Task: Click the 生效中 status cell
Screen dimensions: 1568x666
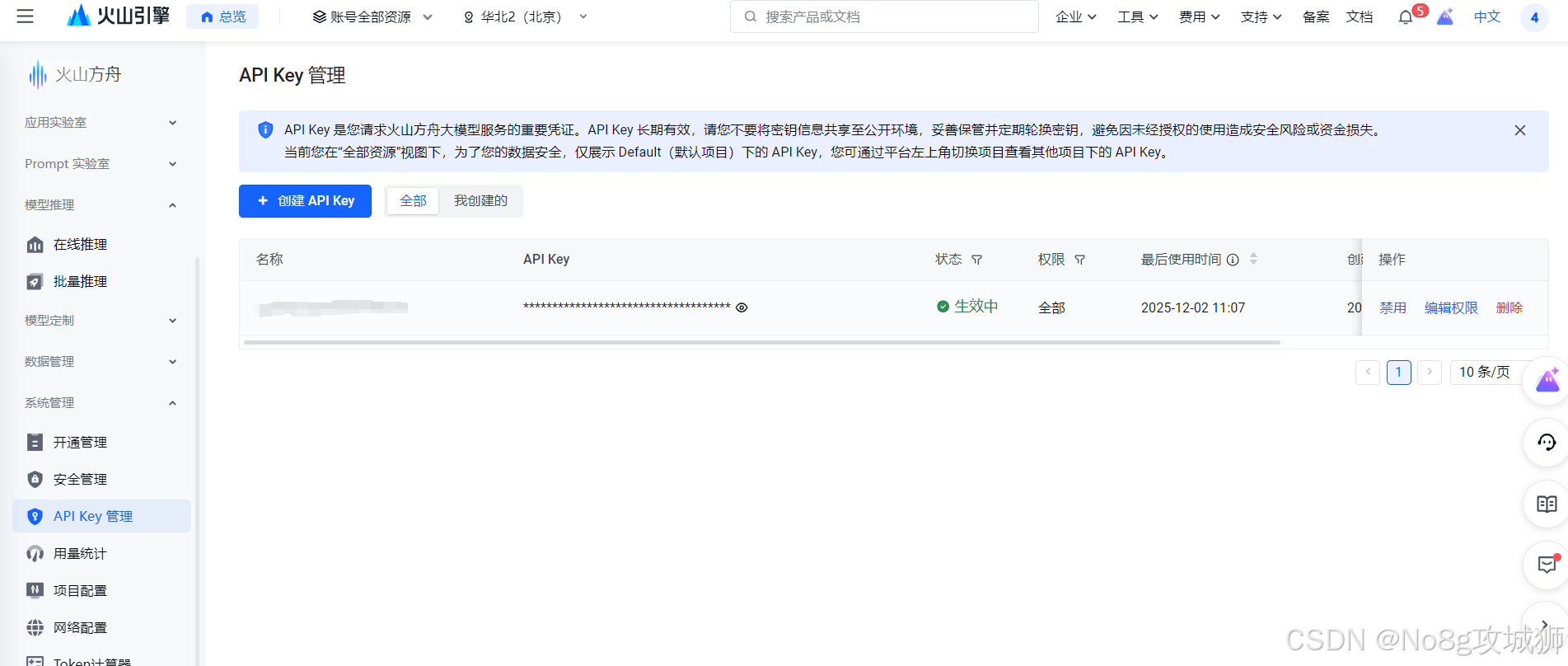Action: (967, 307)
